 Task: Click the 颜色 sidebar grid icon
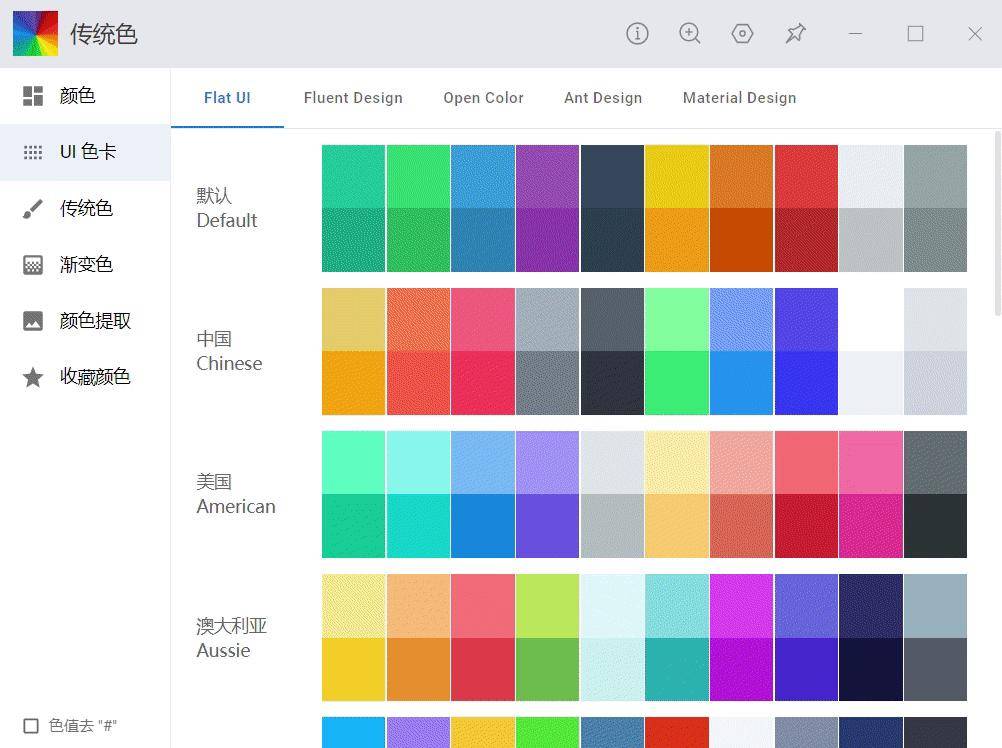[x=33, y=96]
